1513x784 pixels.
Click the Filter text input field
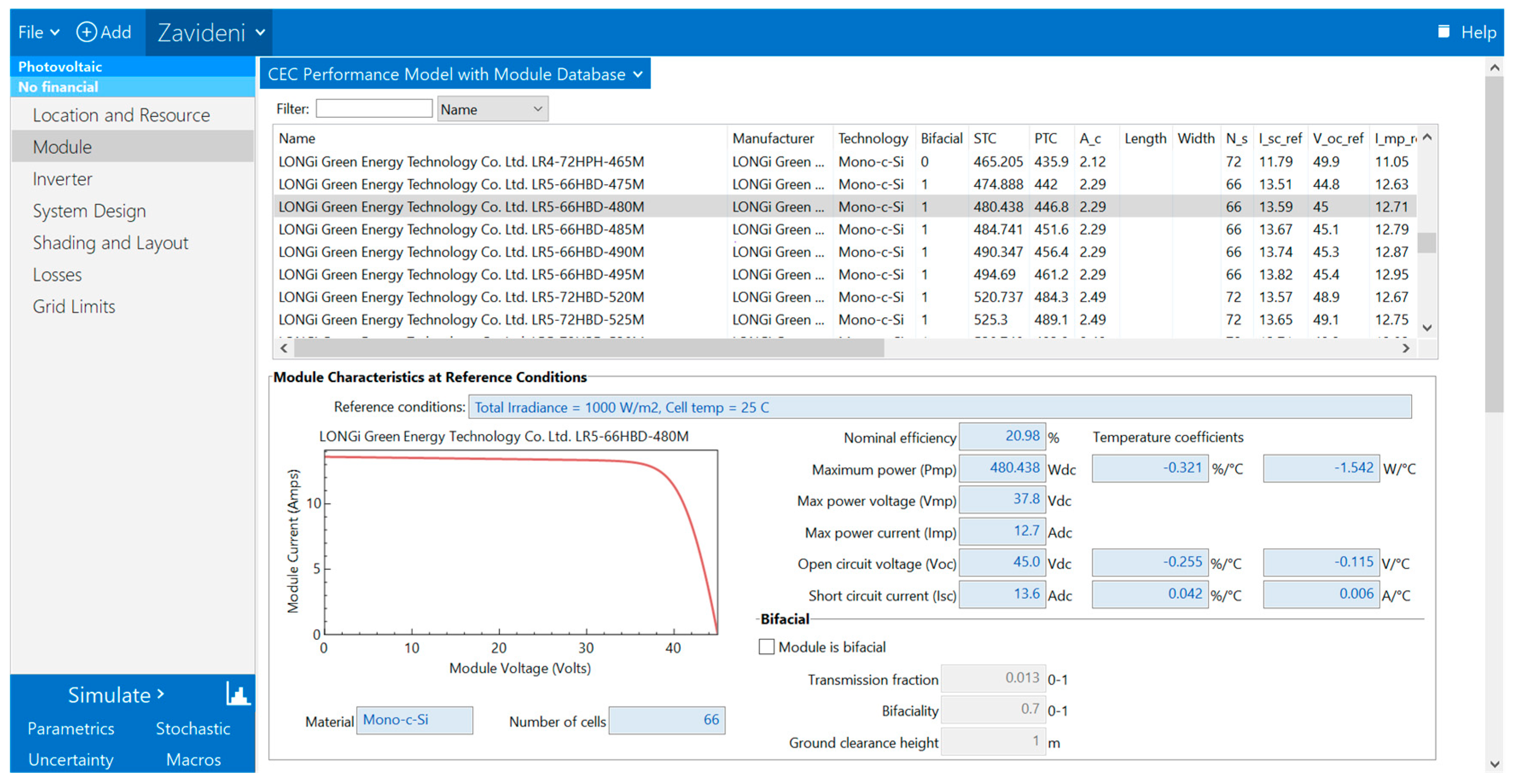[x=374, y=109]
